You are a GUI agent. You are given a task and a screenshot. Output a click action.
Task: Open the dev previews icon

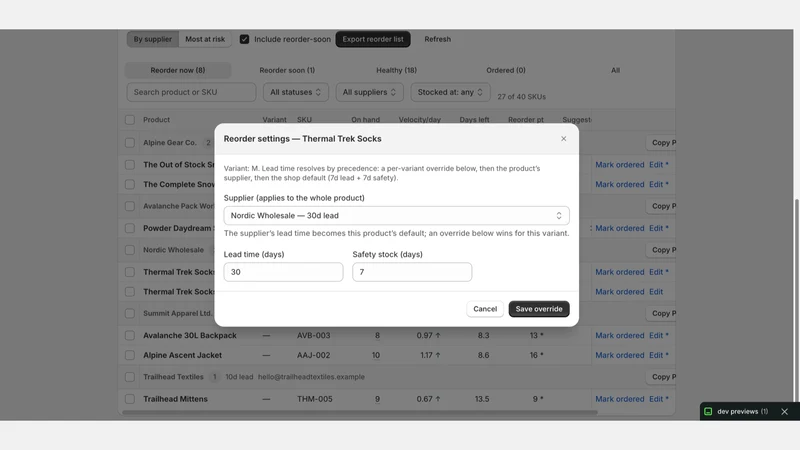708,412
